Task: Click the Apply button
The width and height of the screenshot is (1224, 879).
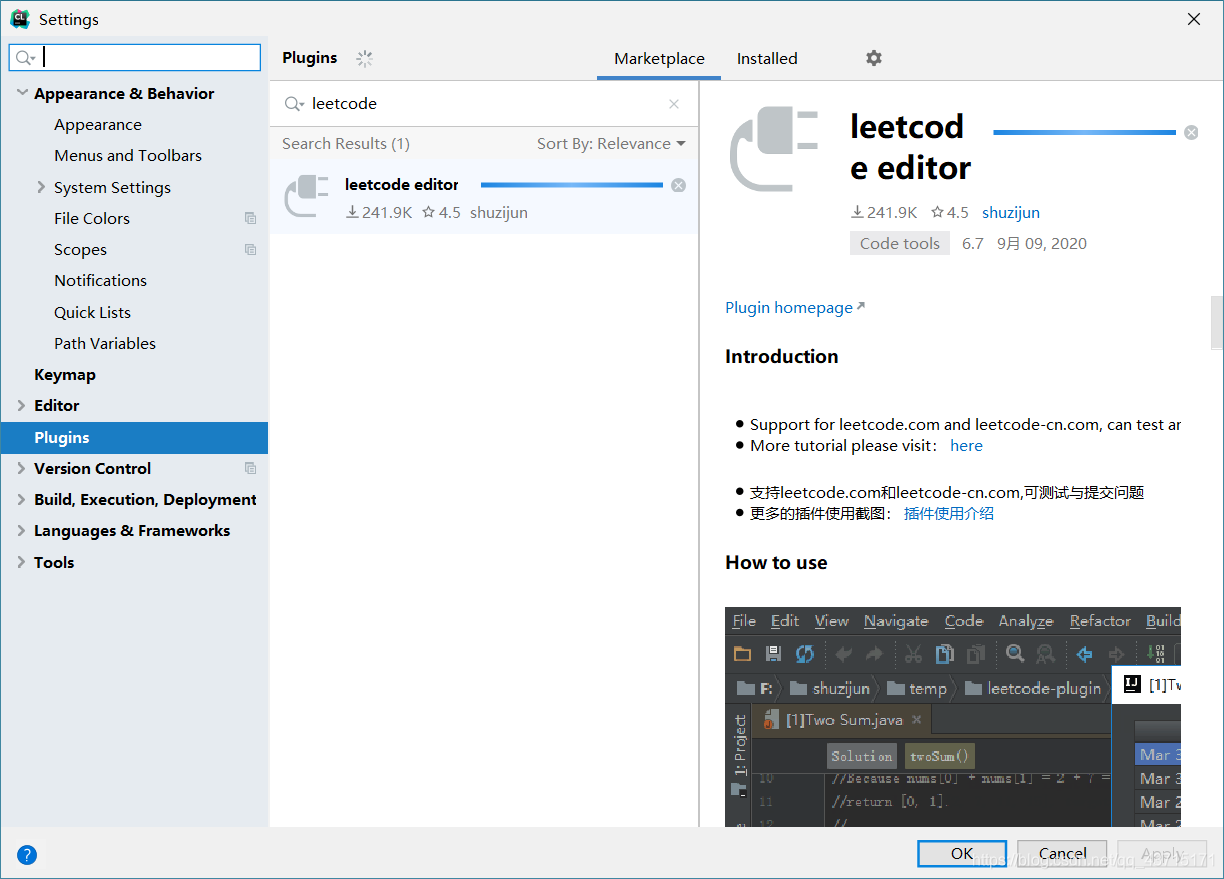Action: pyautogui.click(x=1163, y=853)
